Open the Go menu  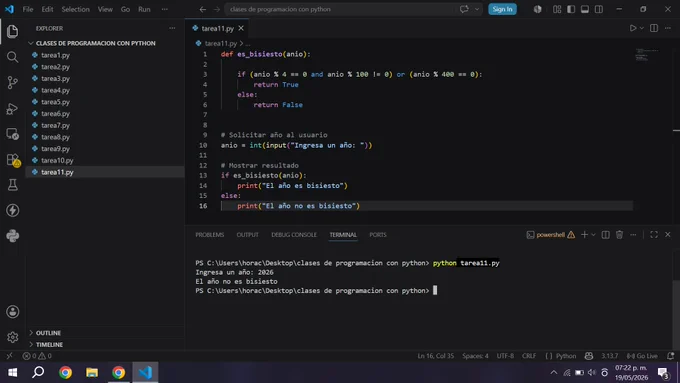125,9
